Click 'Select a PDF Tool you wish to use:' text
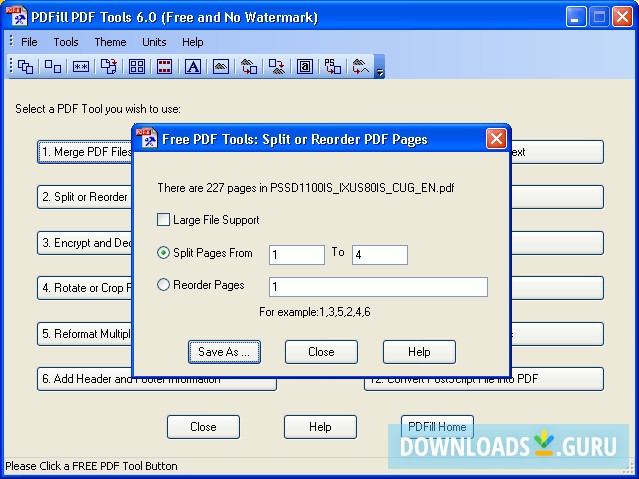 pyautogui.click(x=98, y=109)
